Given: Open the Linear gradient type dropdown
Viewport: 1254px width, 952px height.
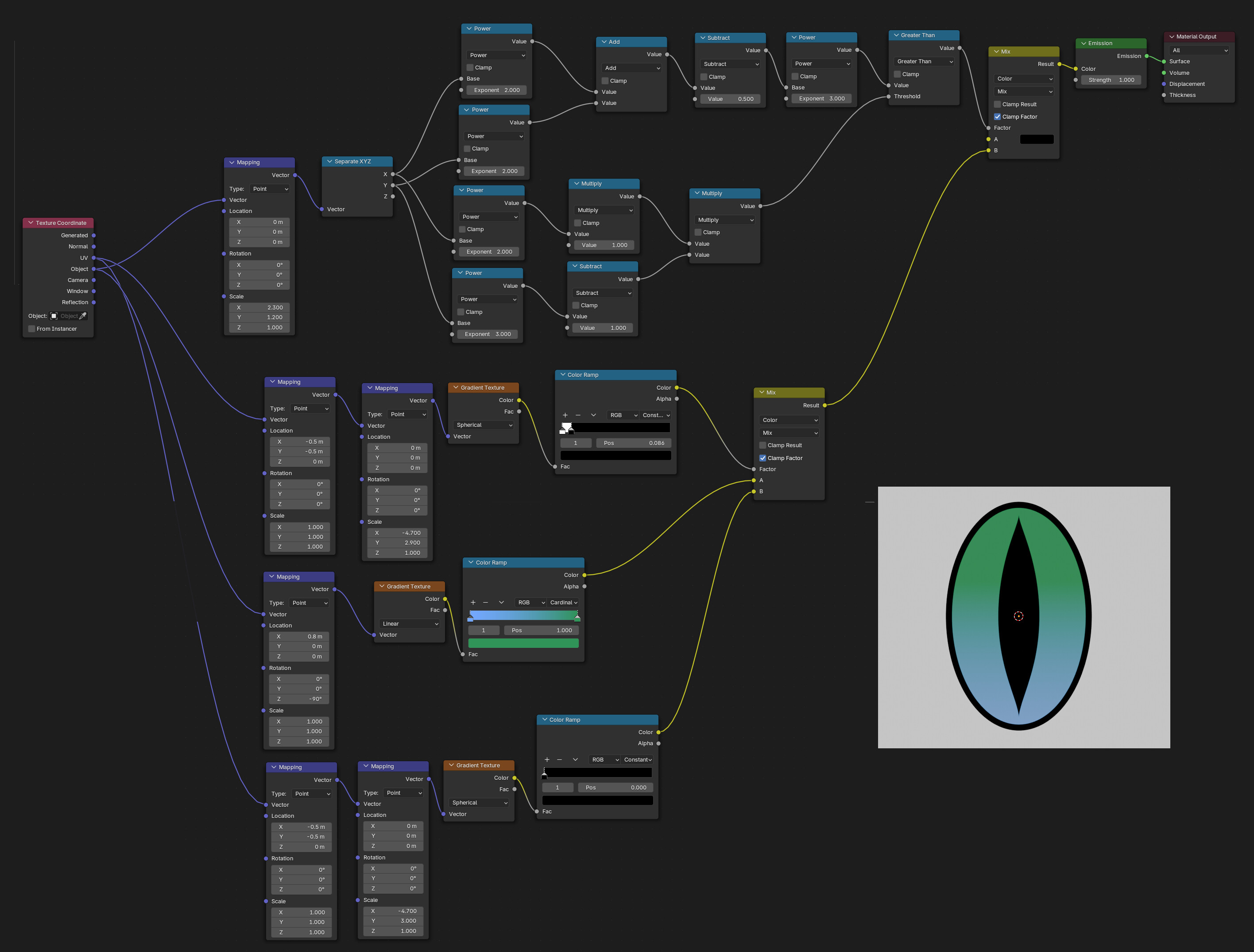Looking at the screenshot, I should coord(410,624).
